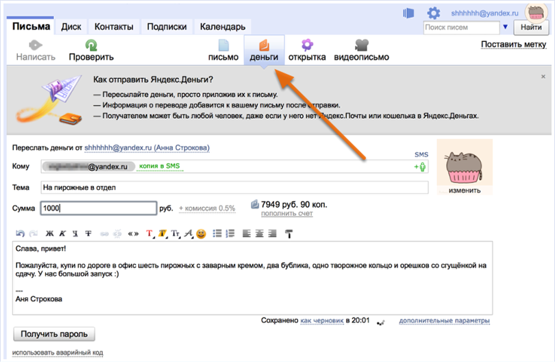The height and width of the screenshot is (362, 555).
Task: Click the Получить пароль button
Action: tap(54, 334)
